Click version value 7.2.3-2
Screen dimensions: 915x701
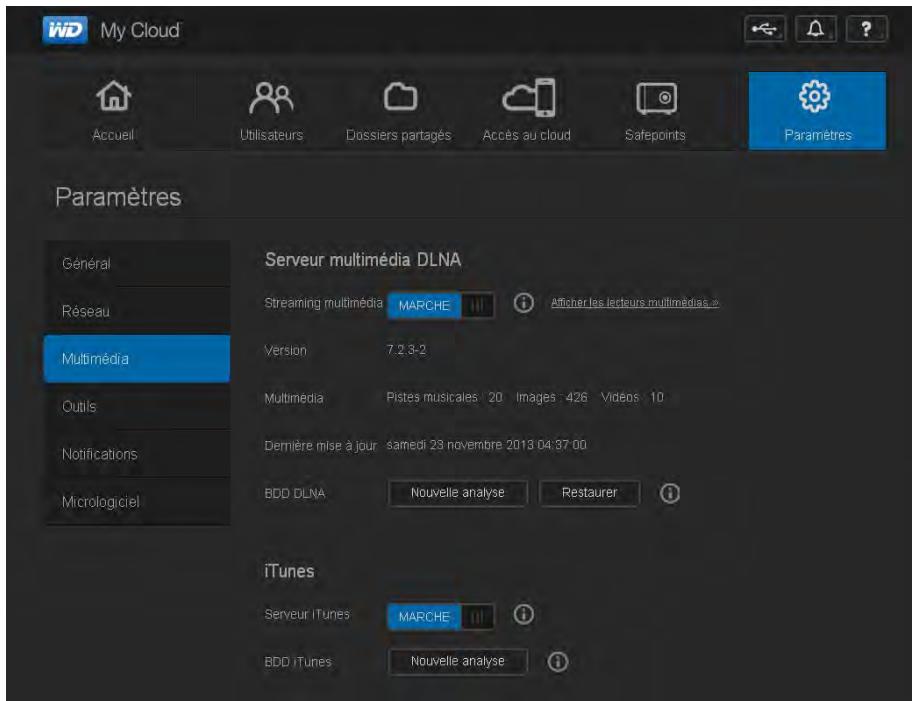click(406, 350)
